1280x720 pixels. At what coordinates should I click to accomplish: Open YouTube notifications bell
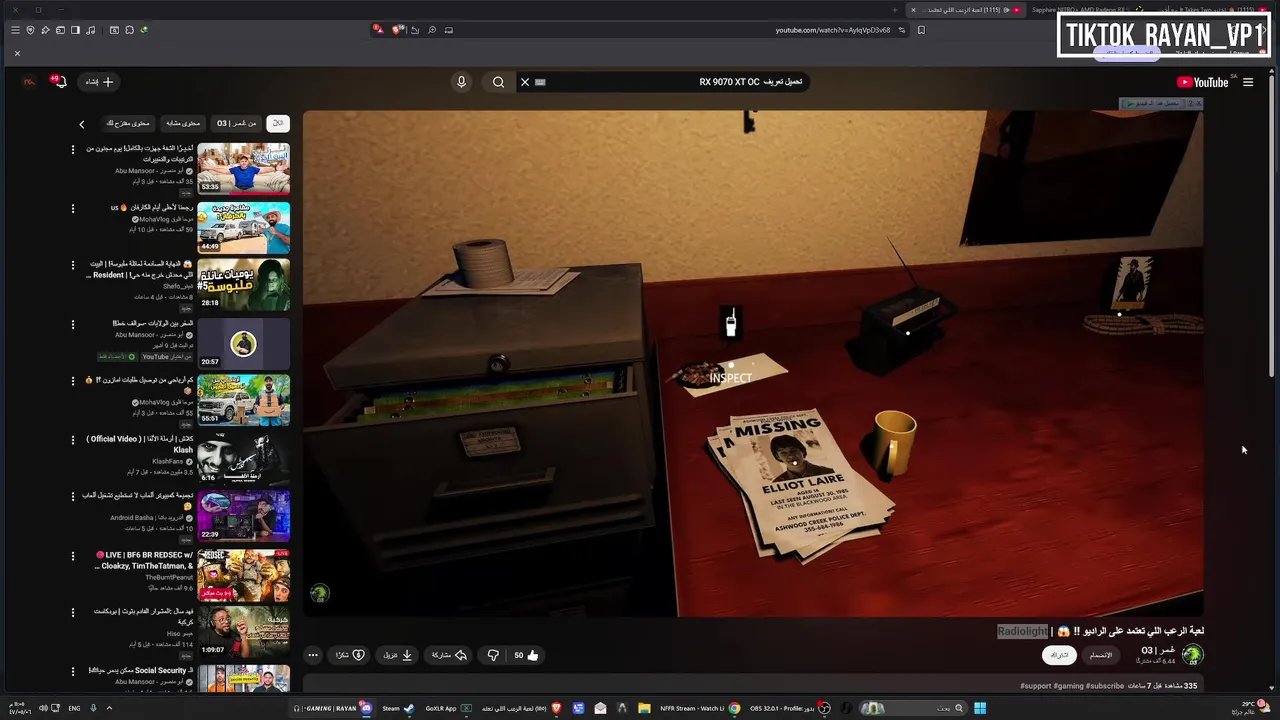pyautogui.click(x=59, y=82)
